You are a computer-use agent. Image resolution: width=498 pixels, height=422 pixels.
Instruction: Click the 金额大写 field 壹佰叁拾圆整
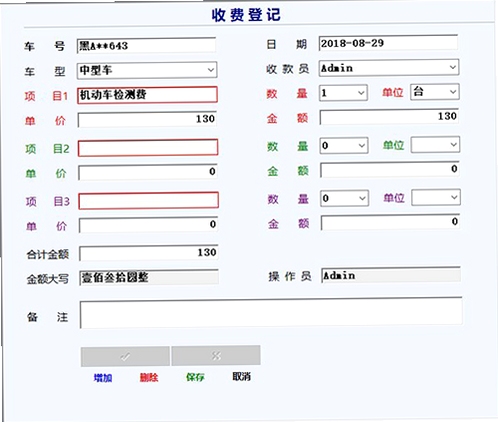(149, 278)
